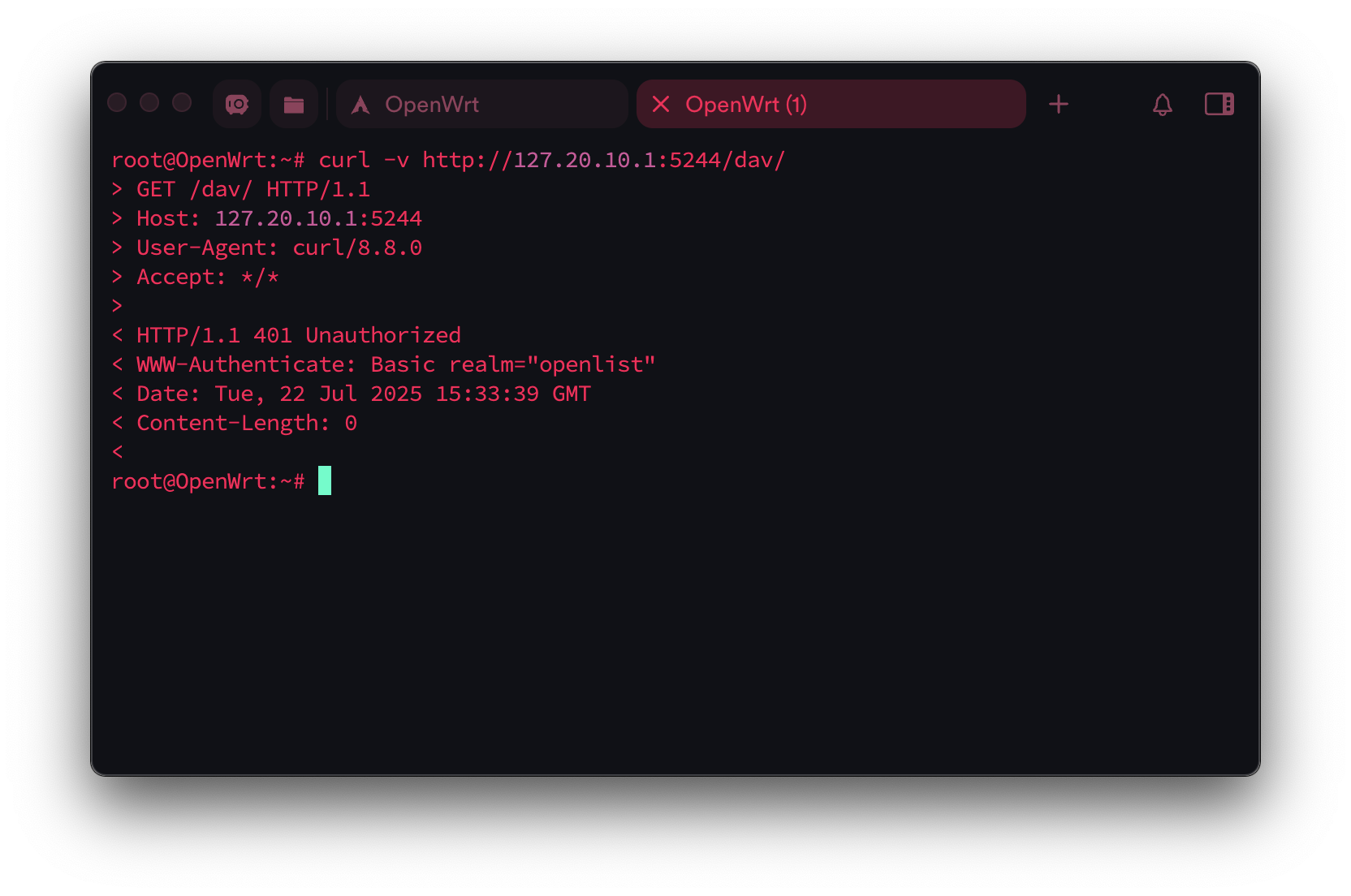Click the maximize window dot

(182, 102)
